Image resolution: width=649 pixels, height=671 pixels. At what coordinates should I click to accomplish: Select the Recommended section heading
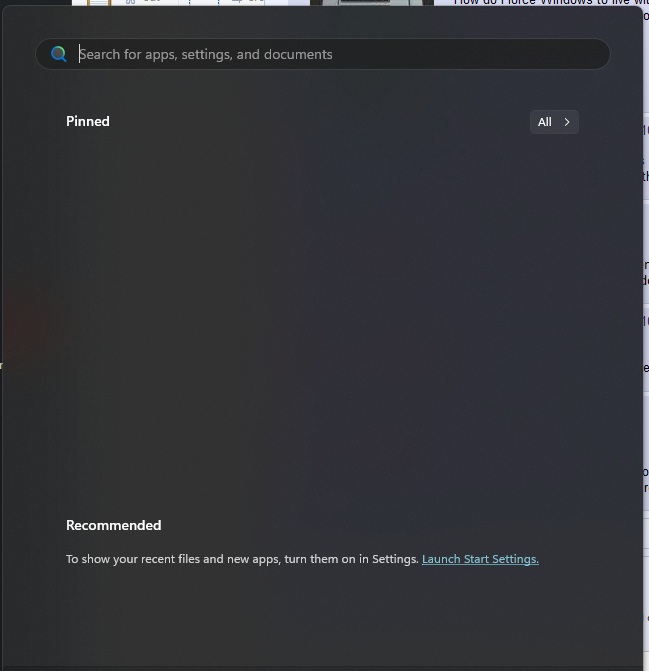114,525
